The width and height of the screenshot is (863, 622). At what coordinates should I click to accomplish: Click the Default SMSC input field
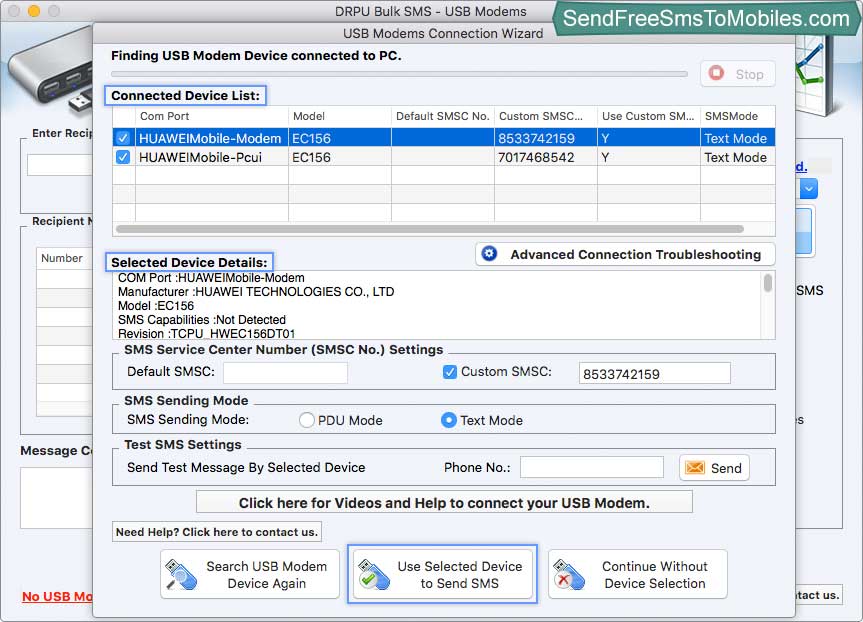(285, 373)
